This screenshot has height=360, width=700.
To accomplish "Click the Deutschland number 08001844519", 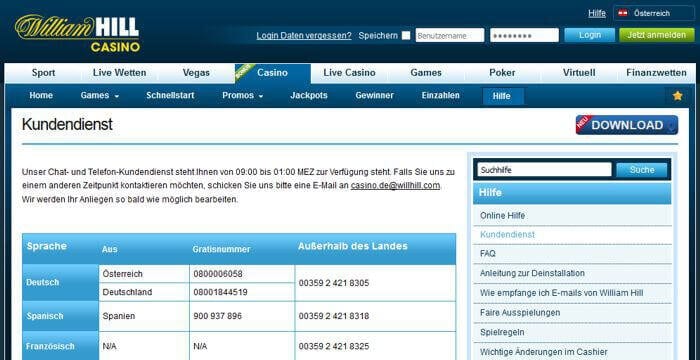I will pyautogui.click(x=221, y=292).
